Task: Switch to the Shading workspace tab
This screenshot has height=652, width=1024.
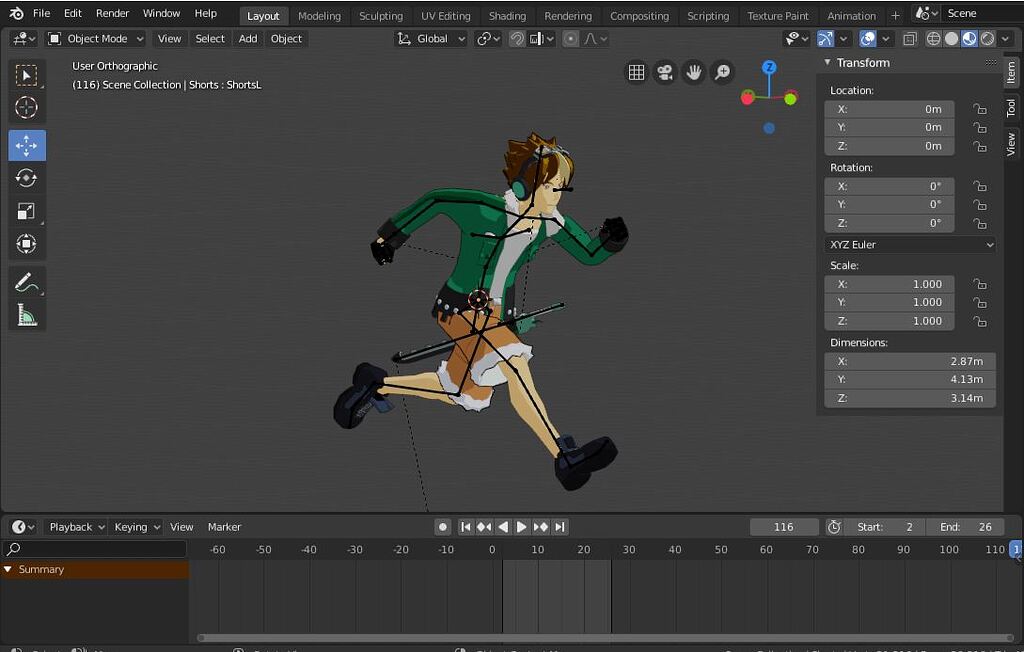Action: click(x=507, y=15)
